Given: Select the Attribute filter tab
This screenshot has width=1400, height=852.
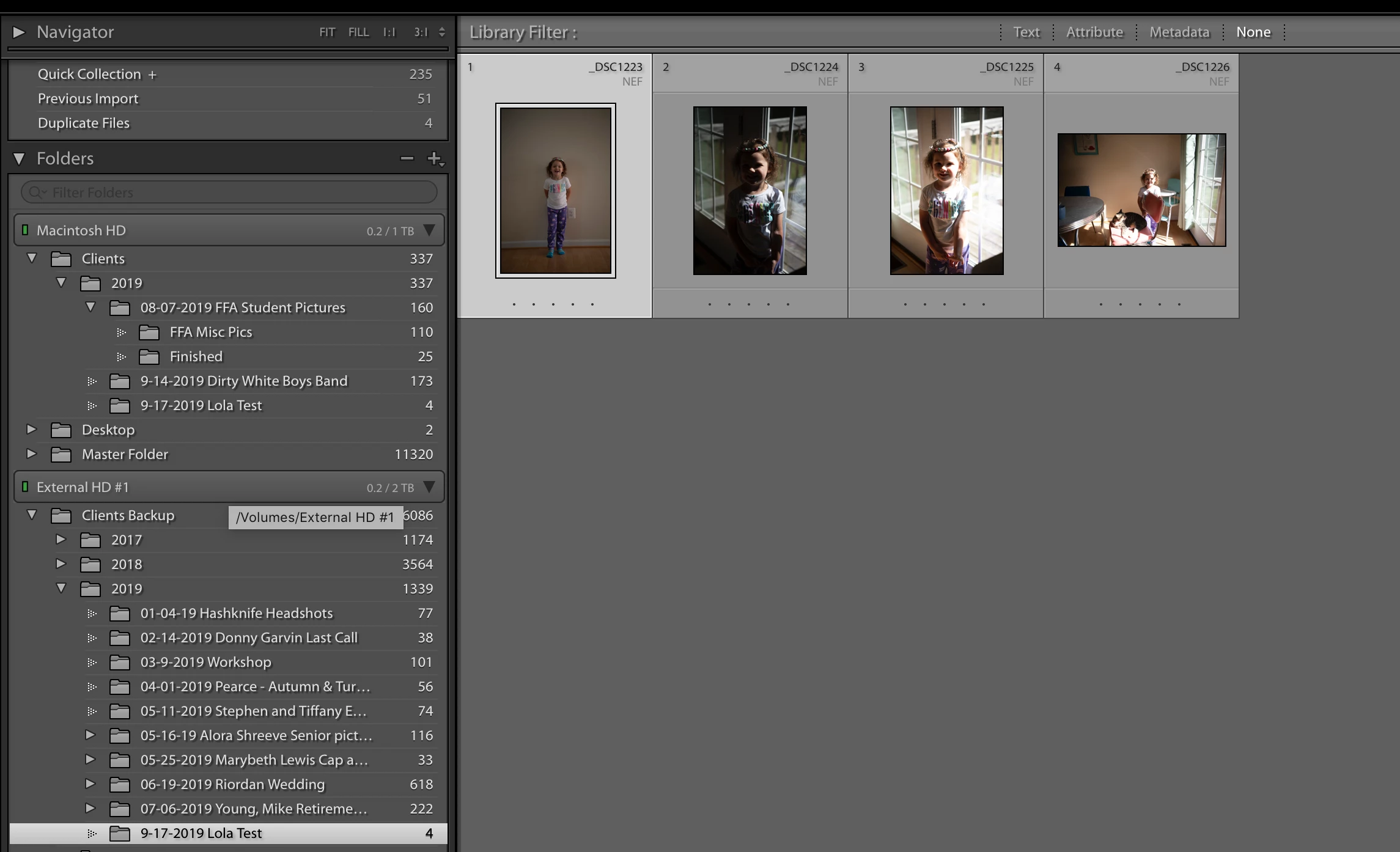Looking at the screenshot, I should pyautogui.click(x=1094, y=32).
